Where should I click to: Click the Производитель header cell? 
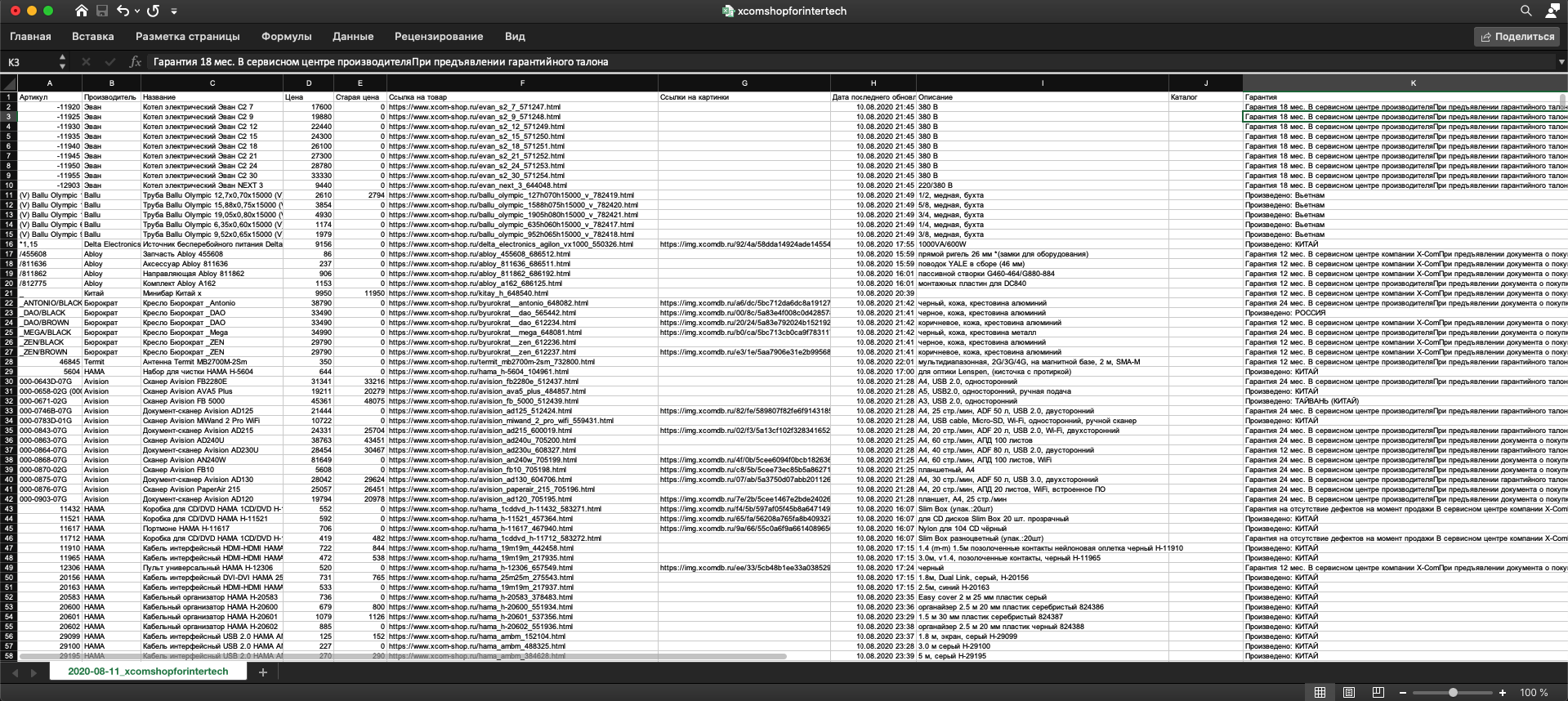[112, 97]
